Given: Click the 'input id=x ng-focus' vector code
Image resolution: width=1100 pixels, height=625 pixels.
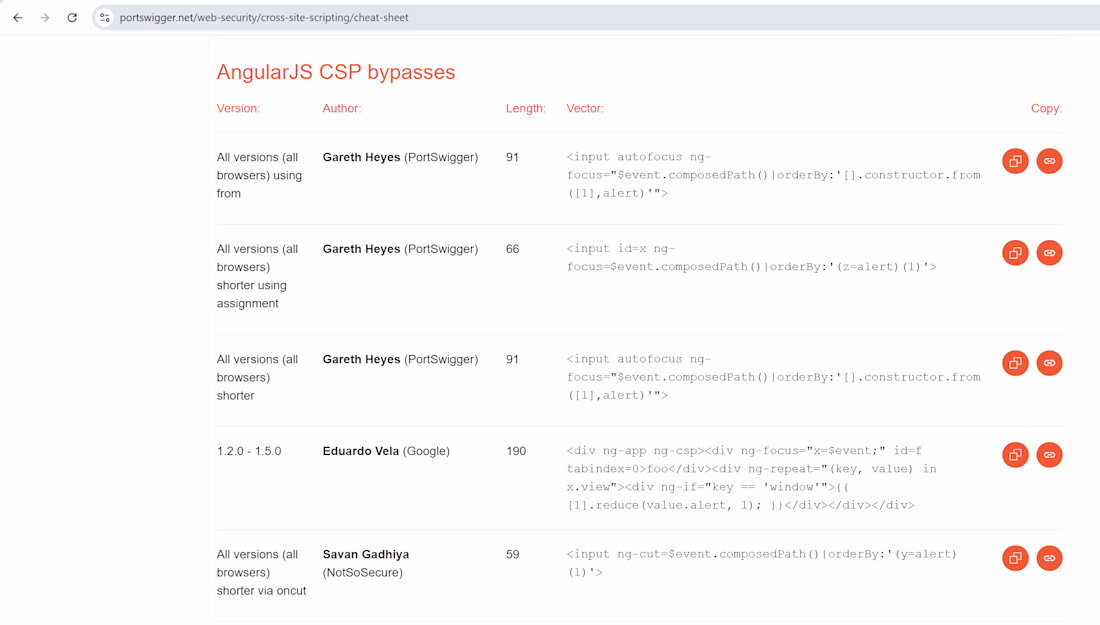Looking at the screenshot, I should 751,257.
